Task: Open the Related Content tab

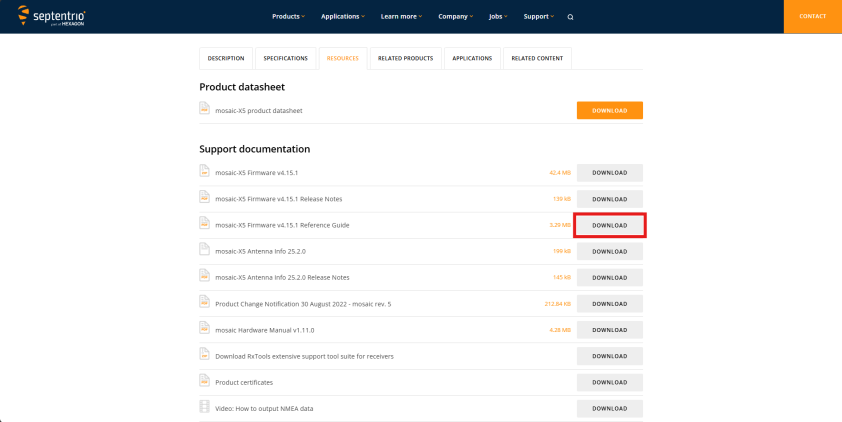Action: click(537, 58)
